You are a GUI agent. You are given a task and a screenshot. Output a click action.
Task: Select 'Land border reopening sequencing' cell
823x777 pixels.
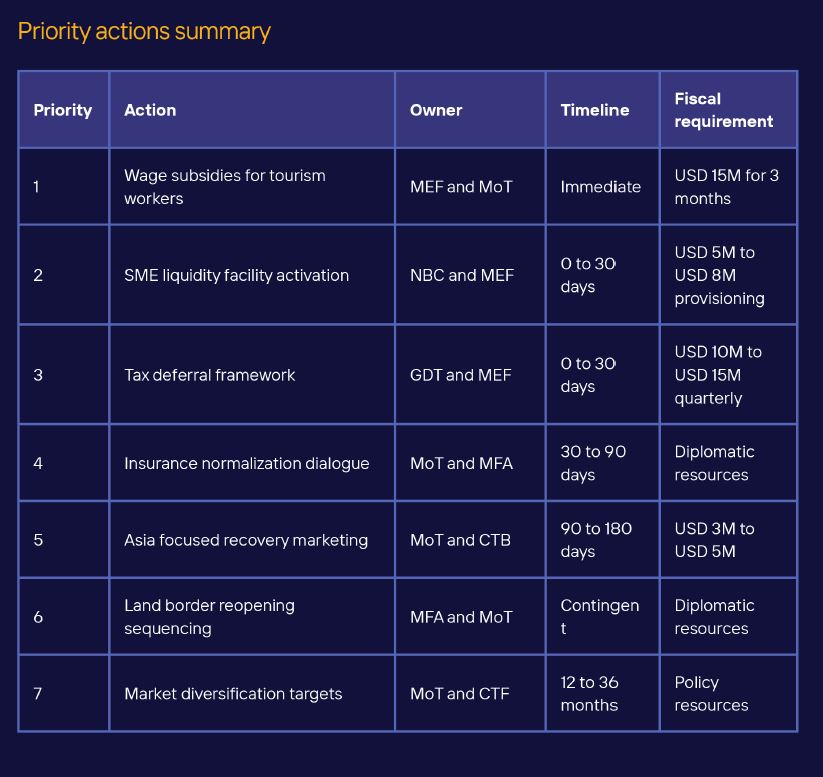tap(209, 617)
